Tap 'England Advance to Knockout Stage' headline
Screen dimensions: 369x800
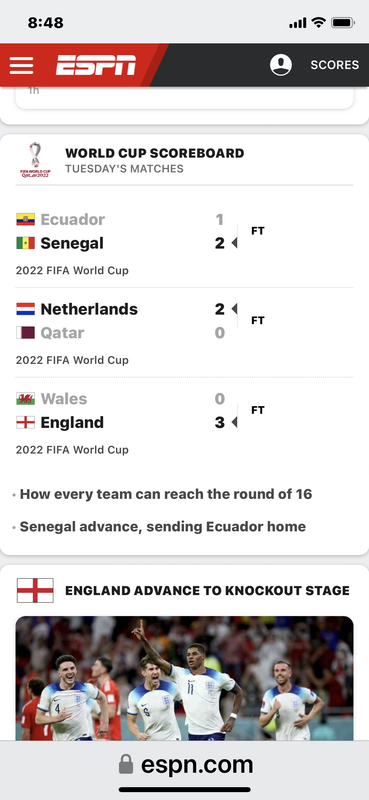tap(207, 590)
